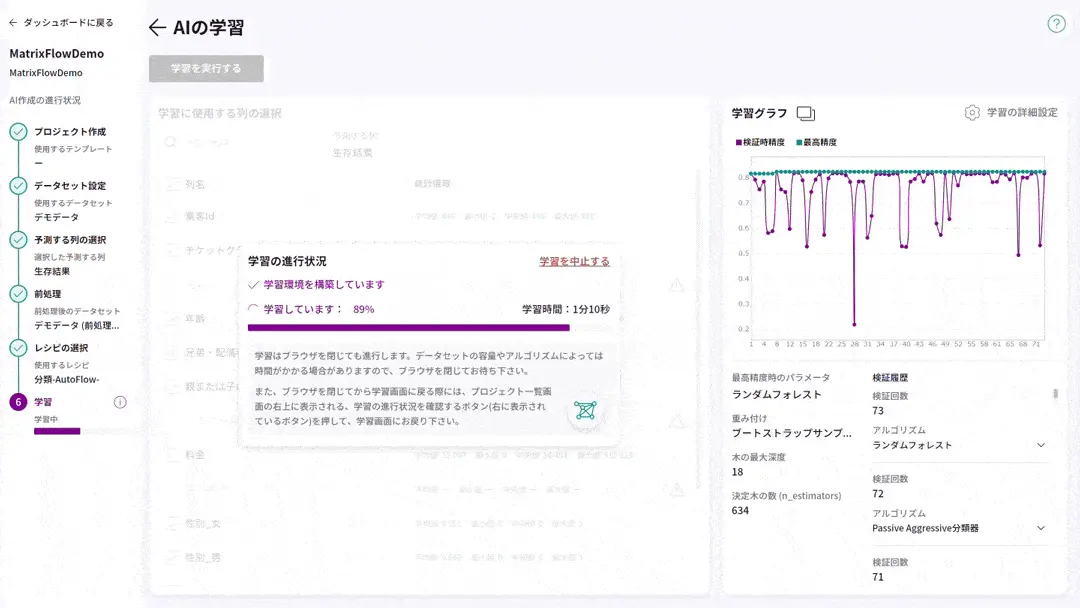This screenshot has height=608, width=1080.
Task: Select the データセット設定 step in sidebar
Action: pos(70,186)
